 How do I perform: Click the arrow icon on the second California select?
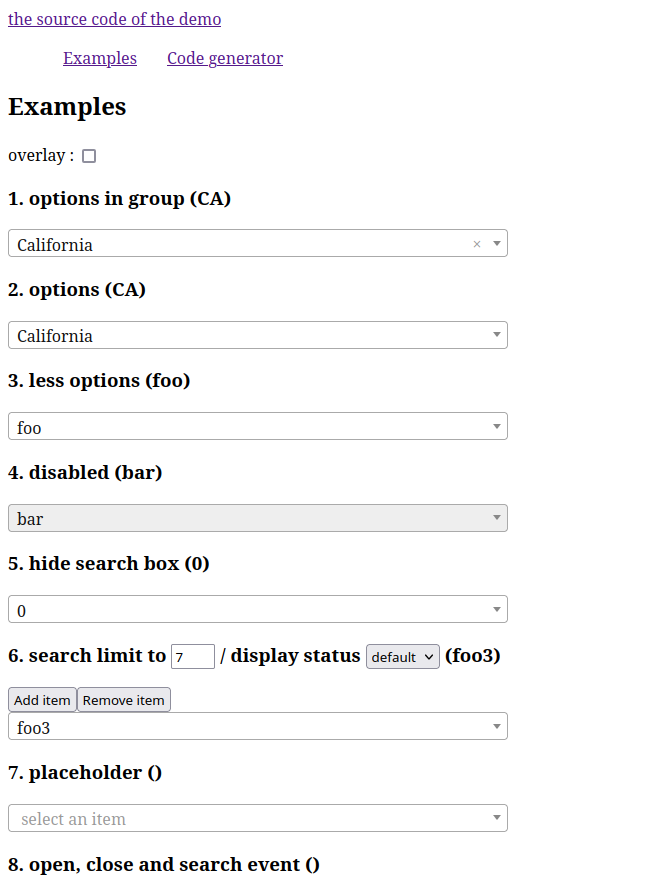click(497, 335)
